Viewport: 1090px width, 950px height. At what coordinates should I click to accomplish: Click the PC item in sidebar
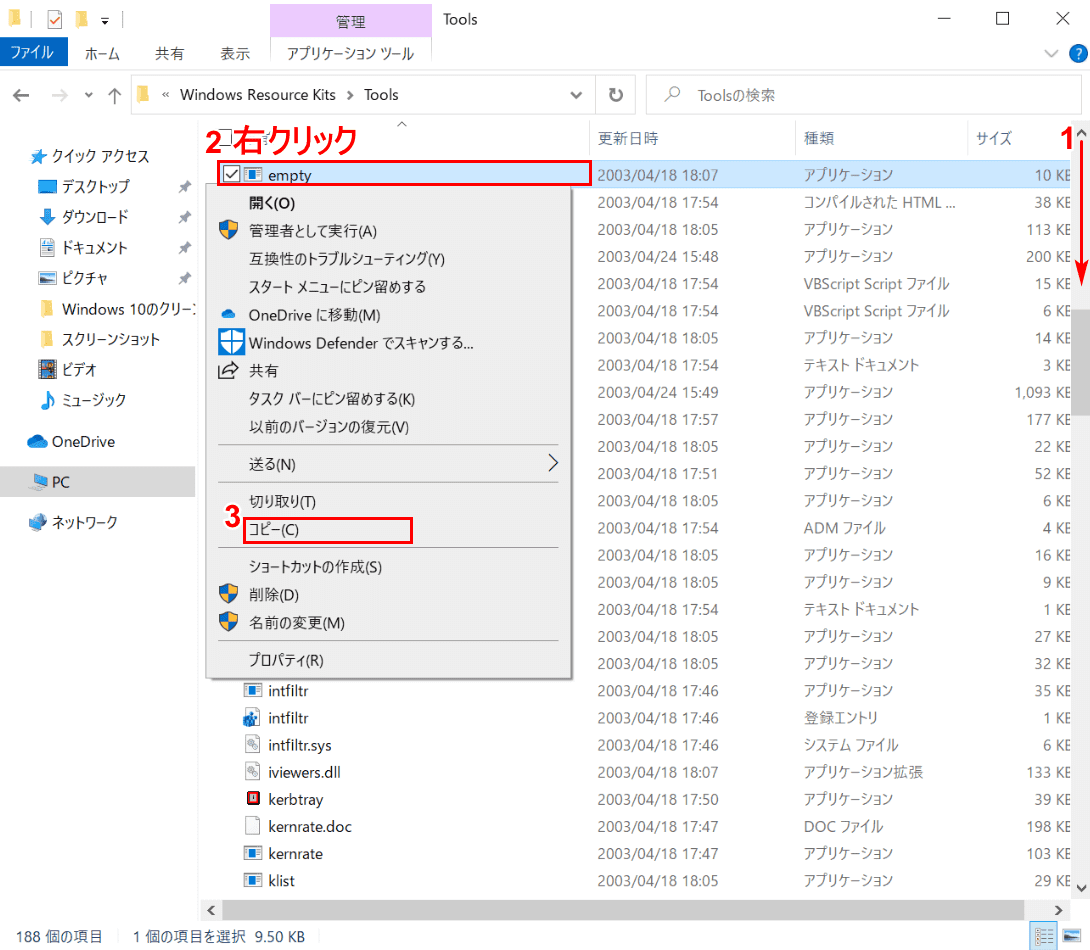pos(97,482)
